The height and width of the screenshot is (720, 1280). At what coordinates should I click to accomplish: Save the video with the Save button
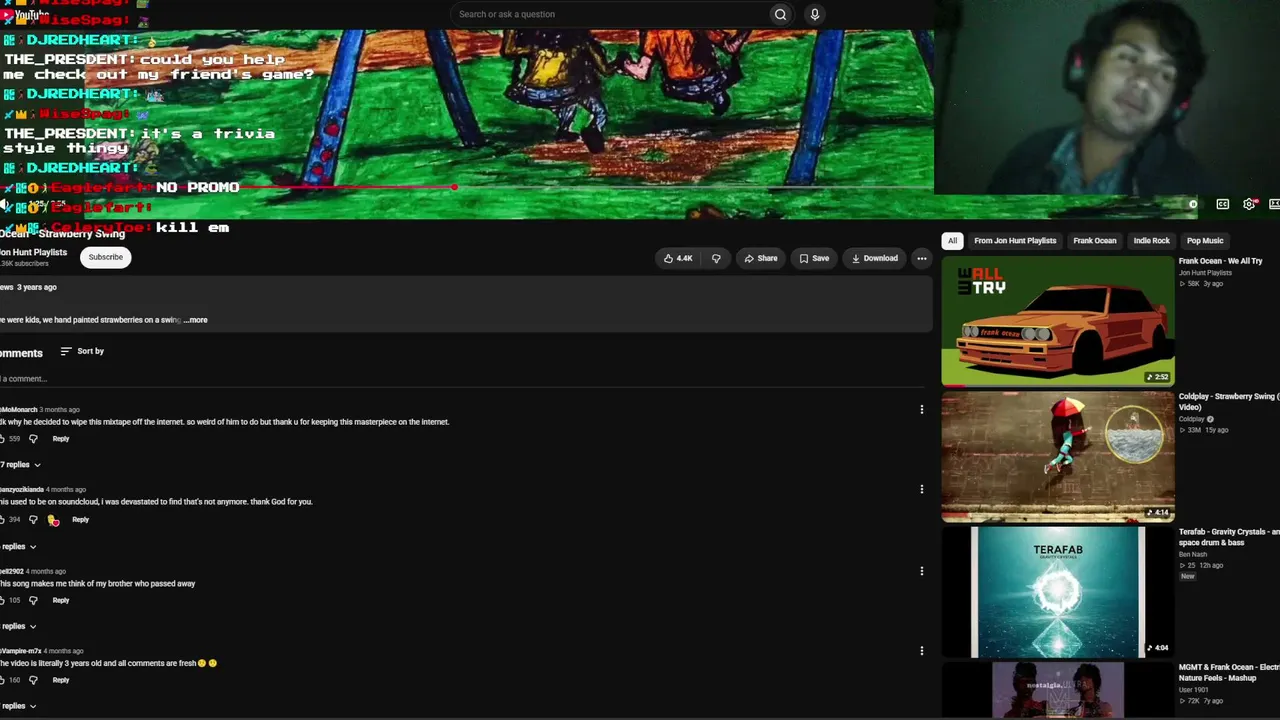(x=814, y=258)
